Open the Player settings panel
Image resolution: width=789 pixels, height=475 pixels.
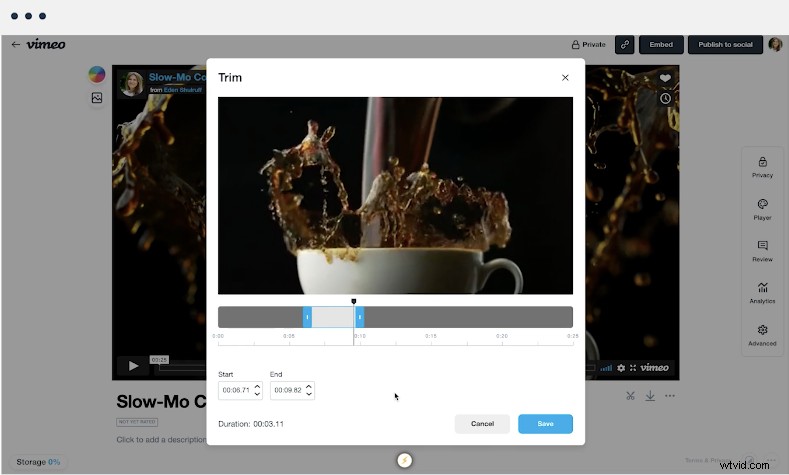coord(762,210)
